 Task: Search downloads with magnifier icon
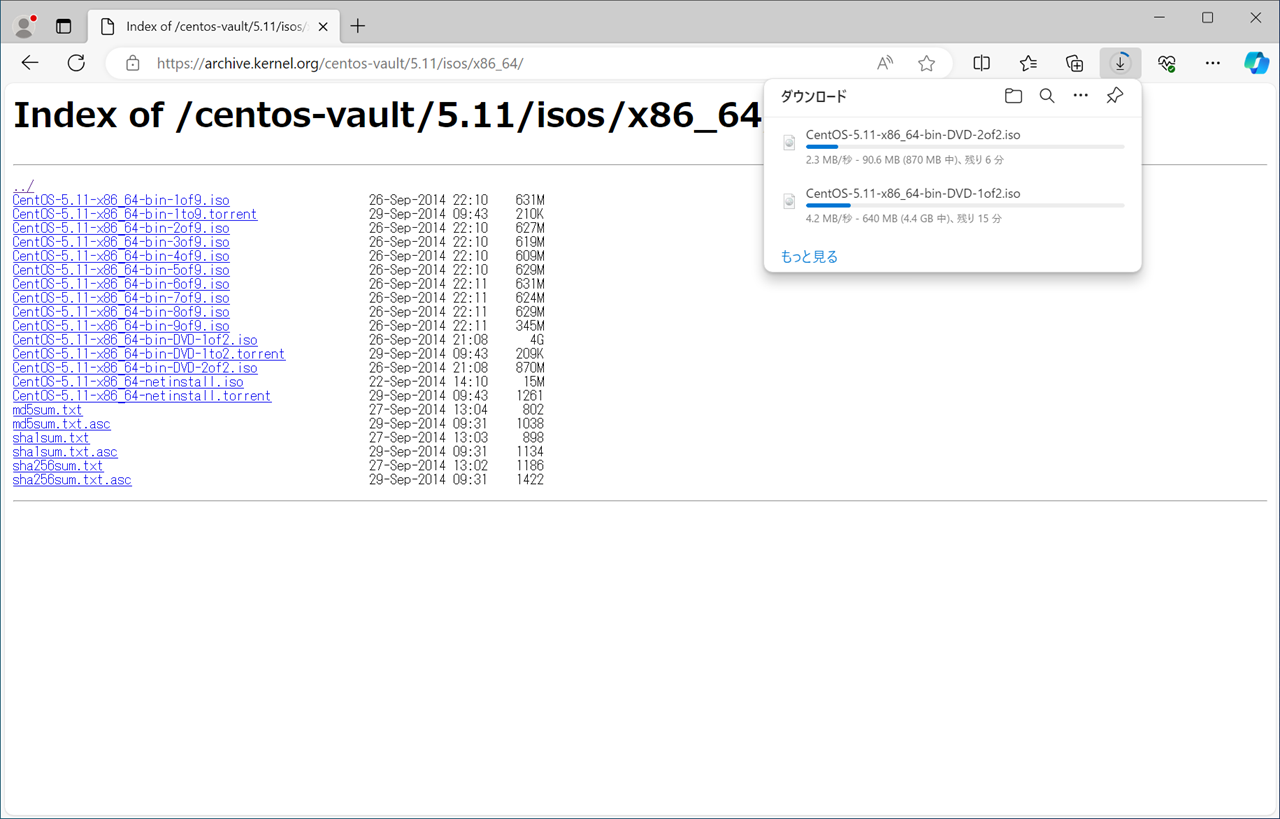[x=1046, y=96]
